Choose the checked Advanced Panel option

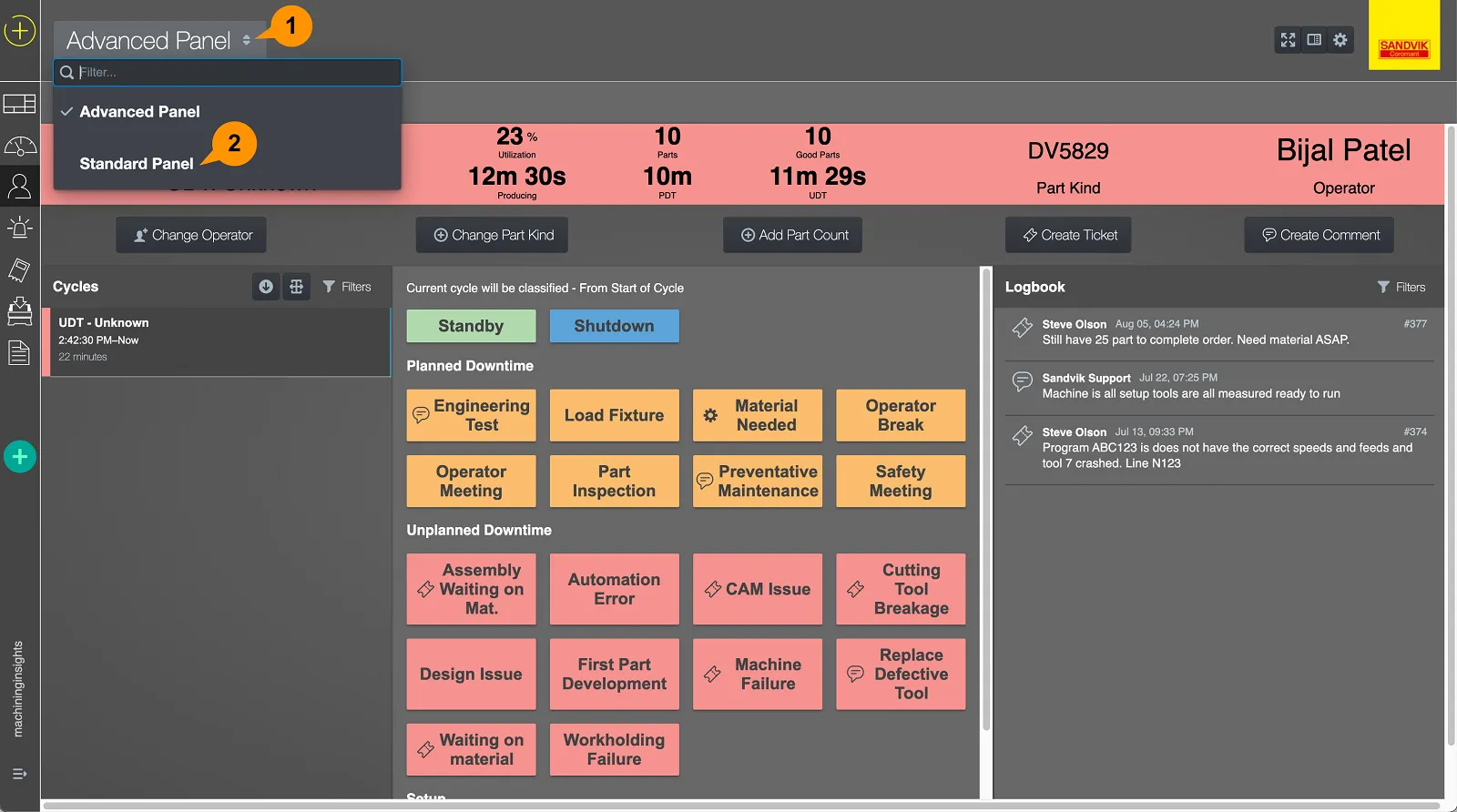[139, 112]
